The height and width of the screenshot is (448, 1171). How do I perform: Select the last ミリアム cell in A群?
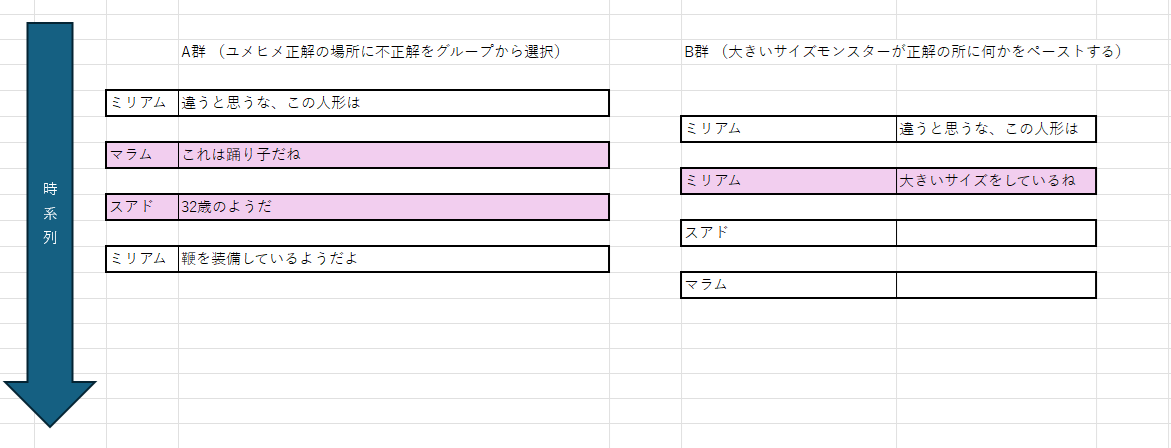click(142, 259)
